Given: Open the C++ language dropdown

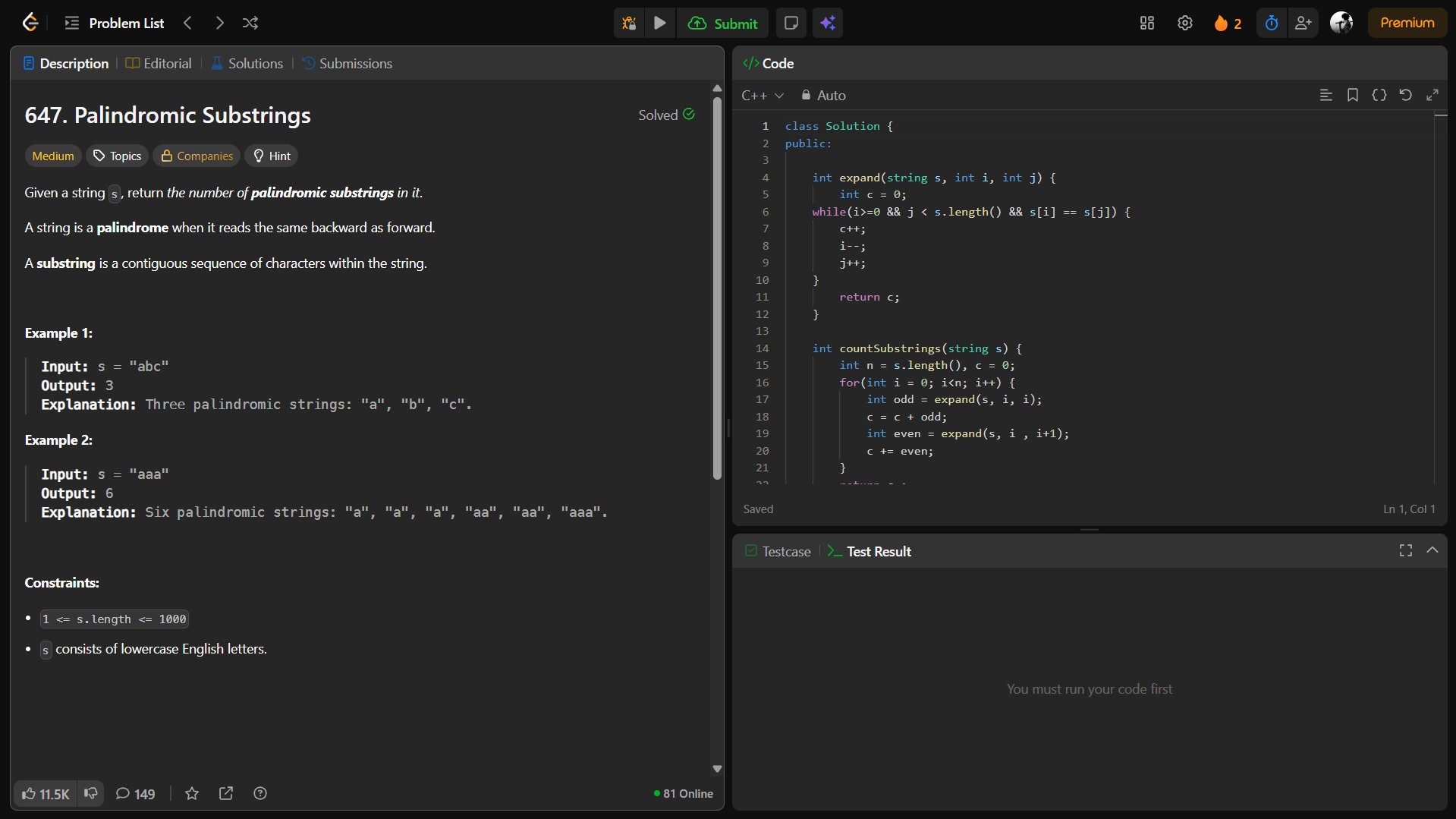Looking at the screenshot, I should pyautogui.click(x=762, y=95).
